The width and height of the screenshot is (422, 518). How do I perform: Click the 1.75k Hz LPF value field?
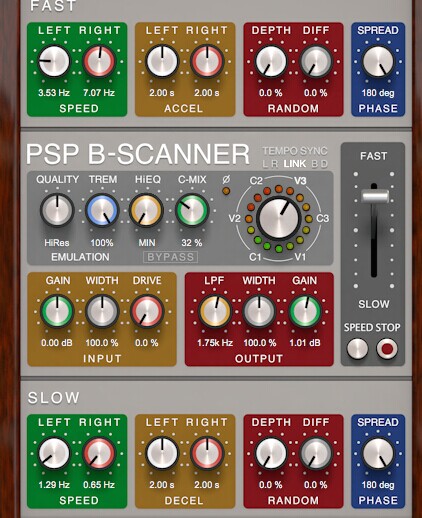(215, 343)
